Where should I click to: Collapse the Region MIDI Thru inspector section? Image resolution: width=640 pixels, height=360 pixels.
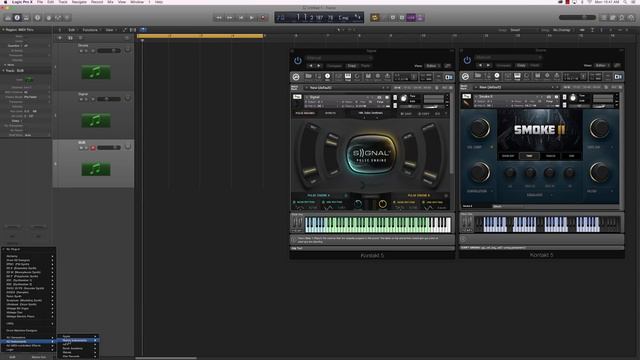(4, 30)
